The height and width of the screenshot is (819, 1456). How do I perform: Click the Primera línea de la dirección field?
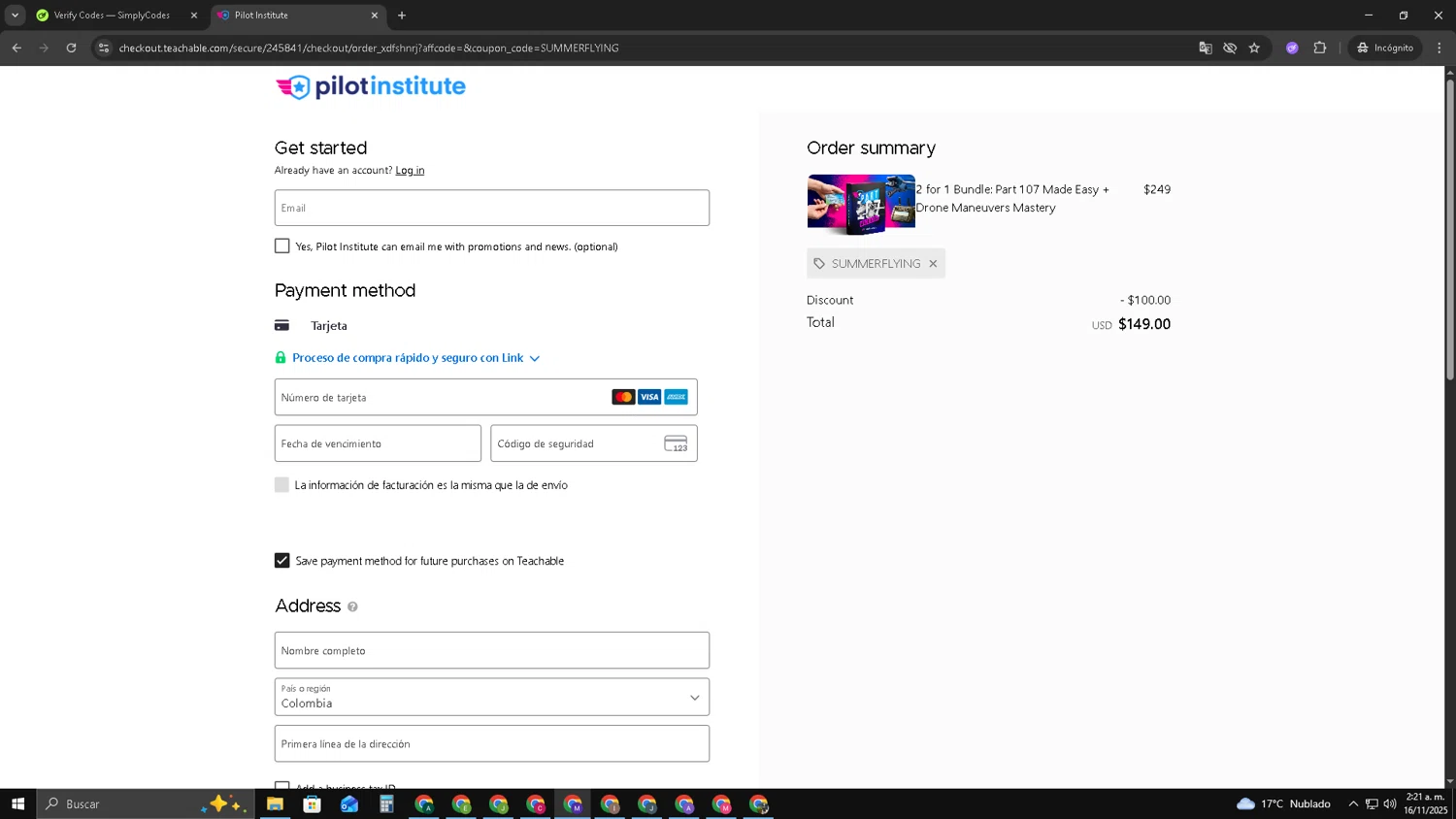(x=492, y=743)
